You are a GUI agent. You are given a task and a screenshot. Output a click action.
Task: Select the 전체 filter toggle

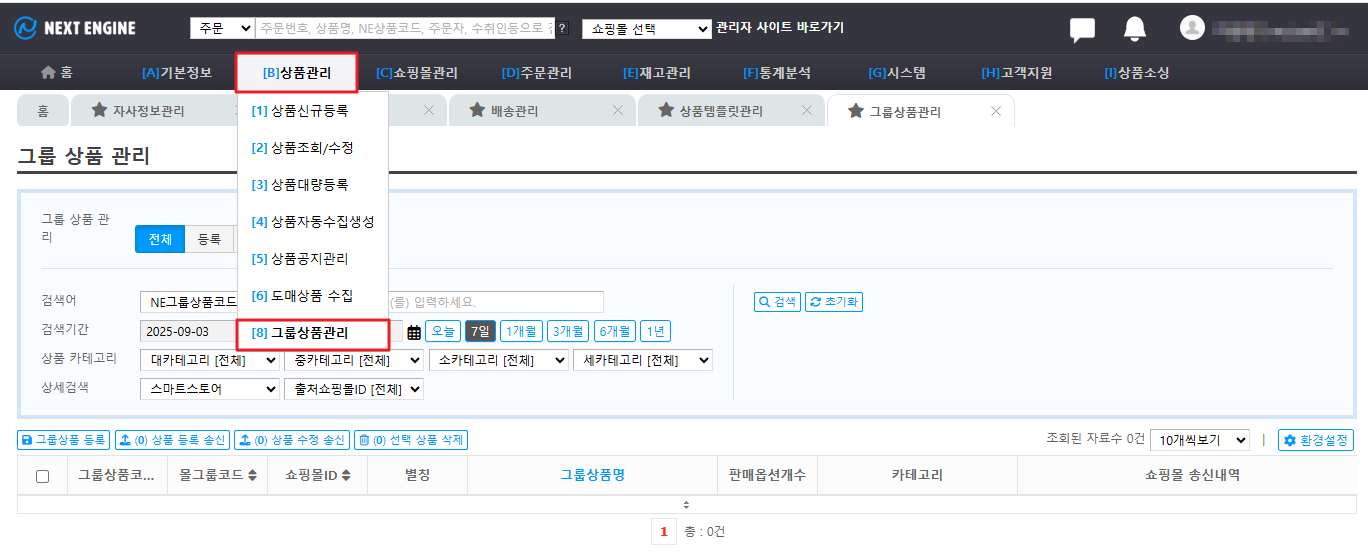tap(160, 239)
